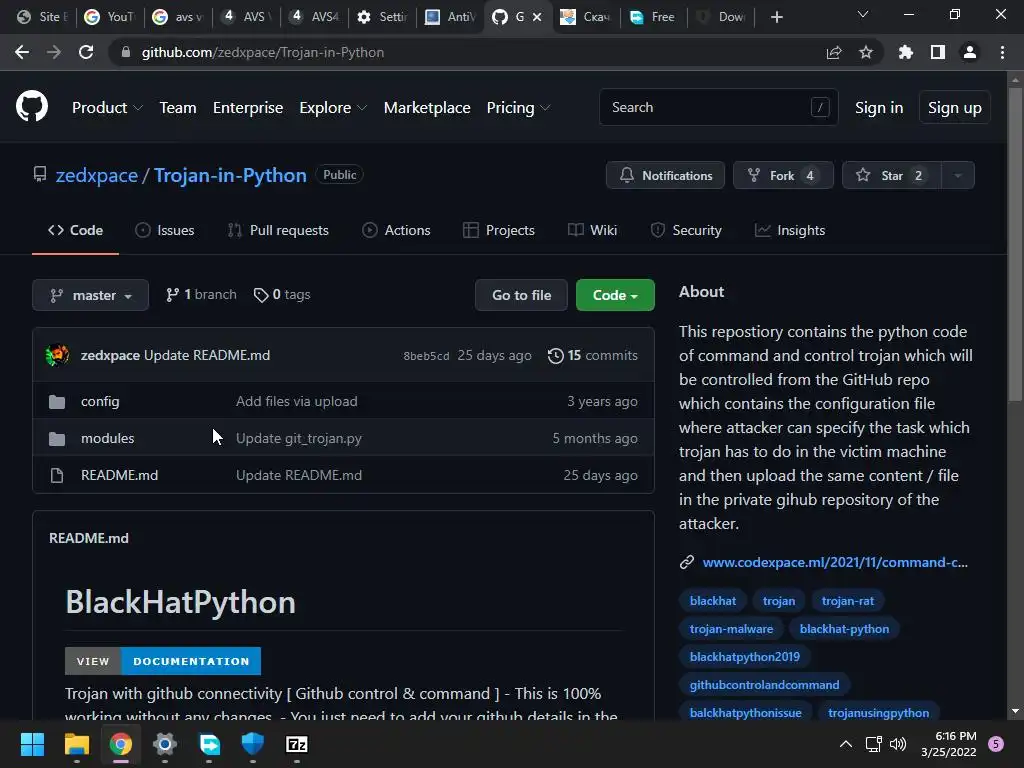Star the repository
This screenshot has height=768, width=1024.
click(892, 175)
